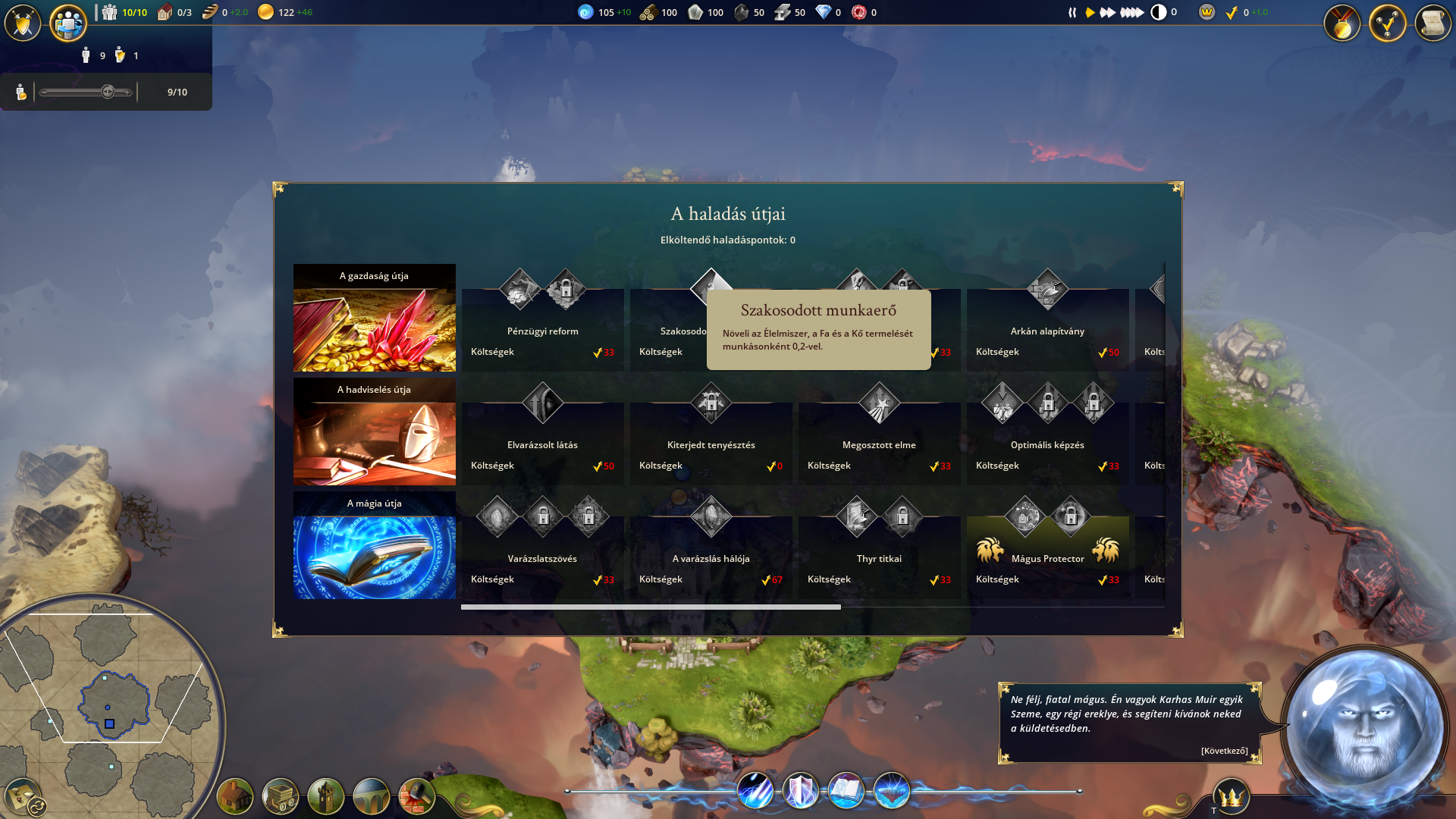The height and width of the screenshot is (819, 1456).
Task: Set game speed to fastest
Action: [x=1131, y=12]
